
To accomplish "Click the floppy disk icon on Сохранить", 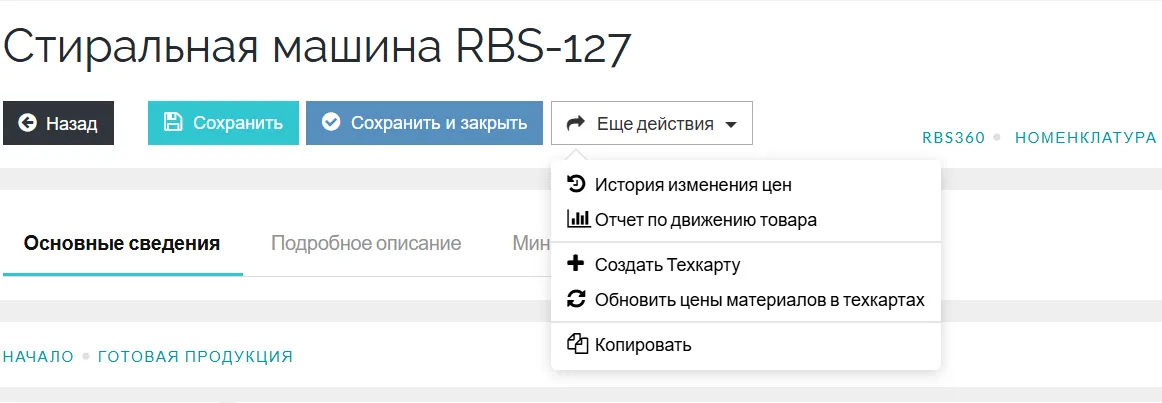I will coord(173,123).
